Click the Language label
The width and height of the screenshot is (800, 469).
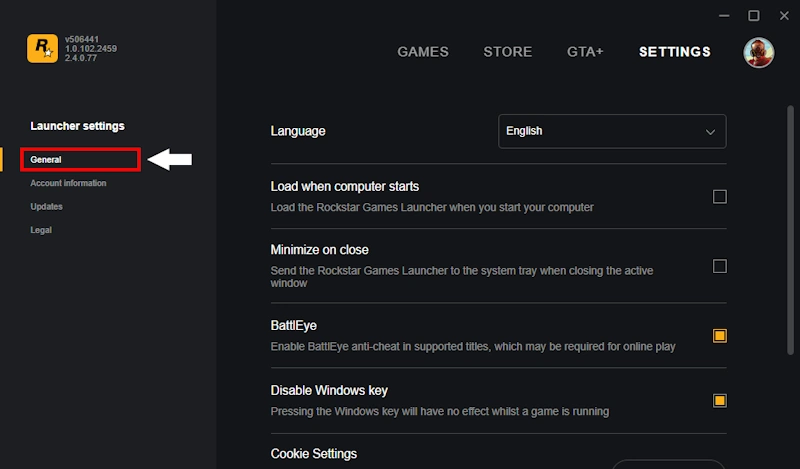click(x=298, y=131)
